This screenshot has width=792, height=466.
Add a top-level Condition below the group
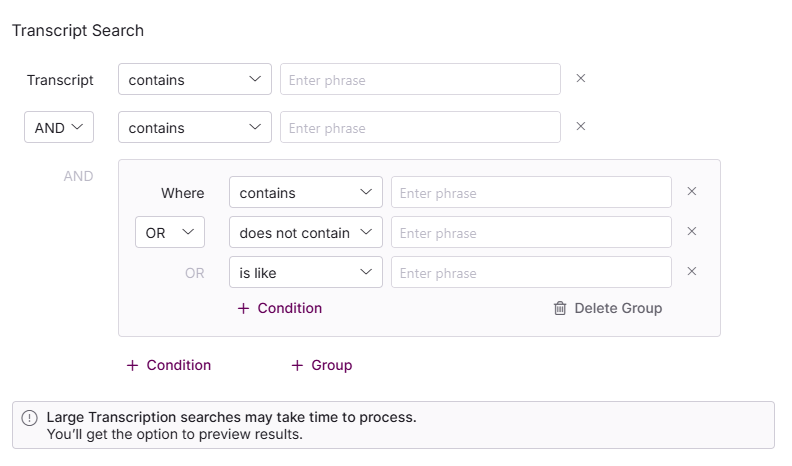pos(169,365)
